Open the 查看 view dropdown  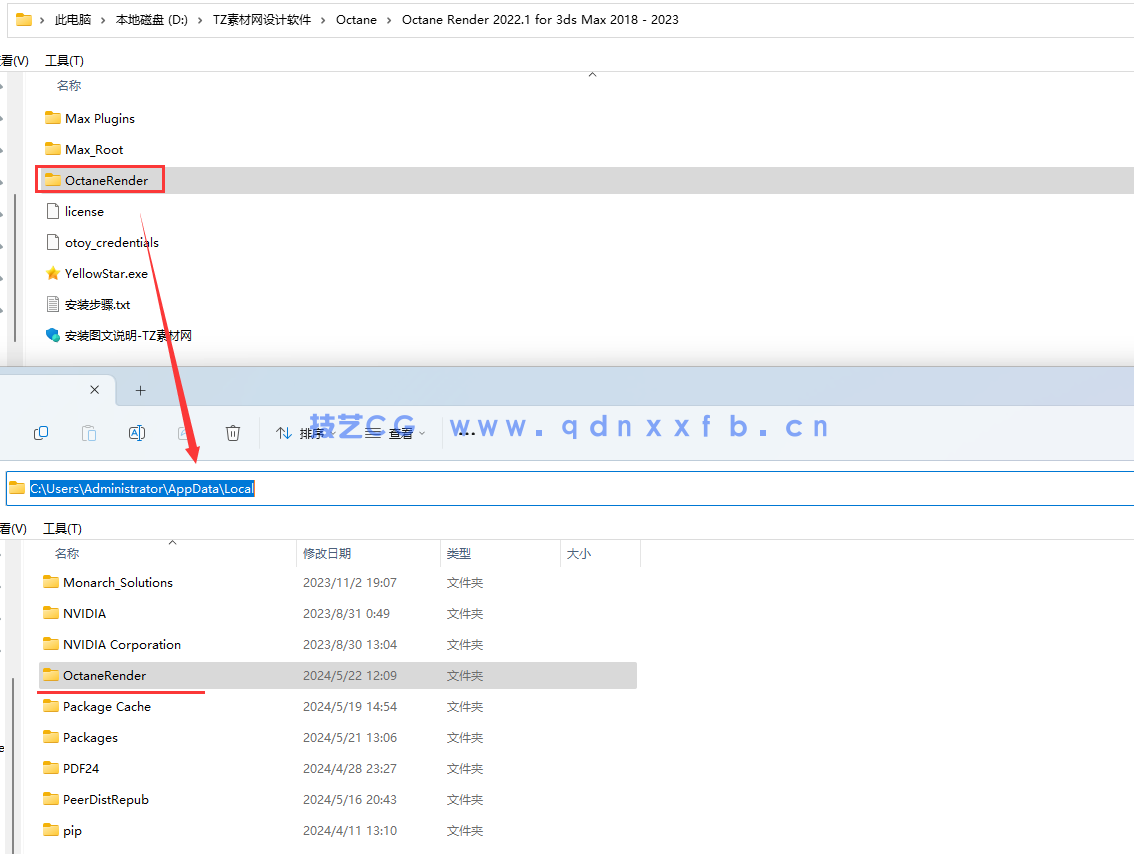(x=396, y=433)
